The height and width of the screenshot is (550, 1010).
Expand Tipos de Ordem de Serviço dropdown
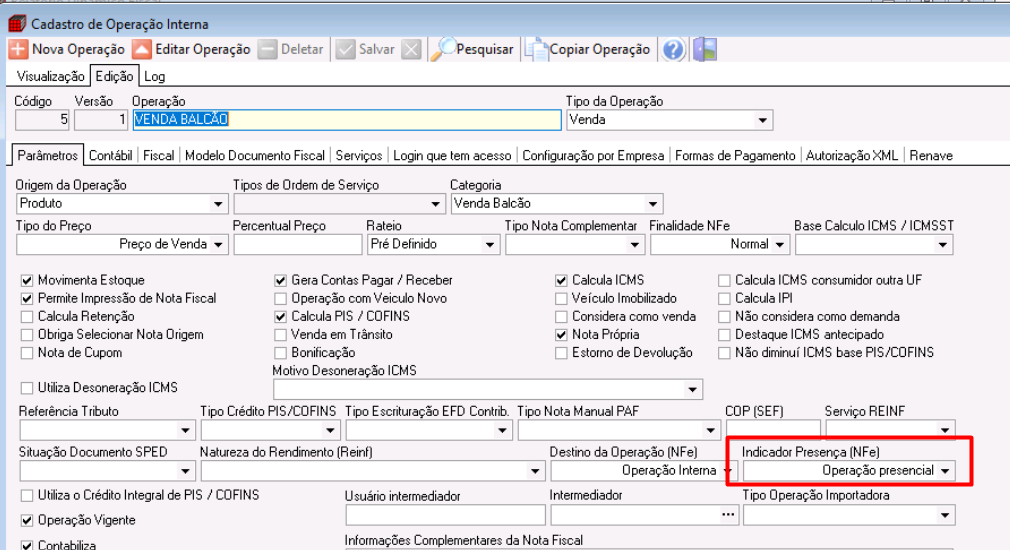point(435,204)
